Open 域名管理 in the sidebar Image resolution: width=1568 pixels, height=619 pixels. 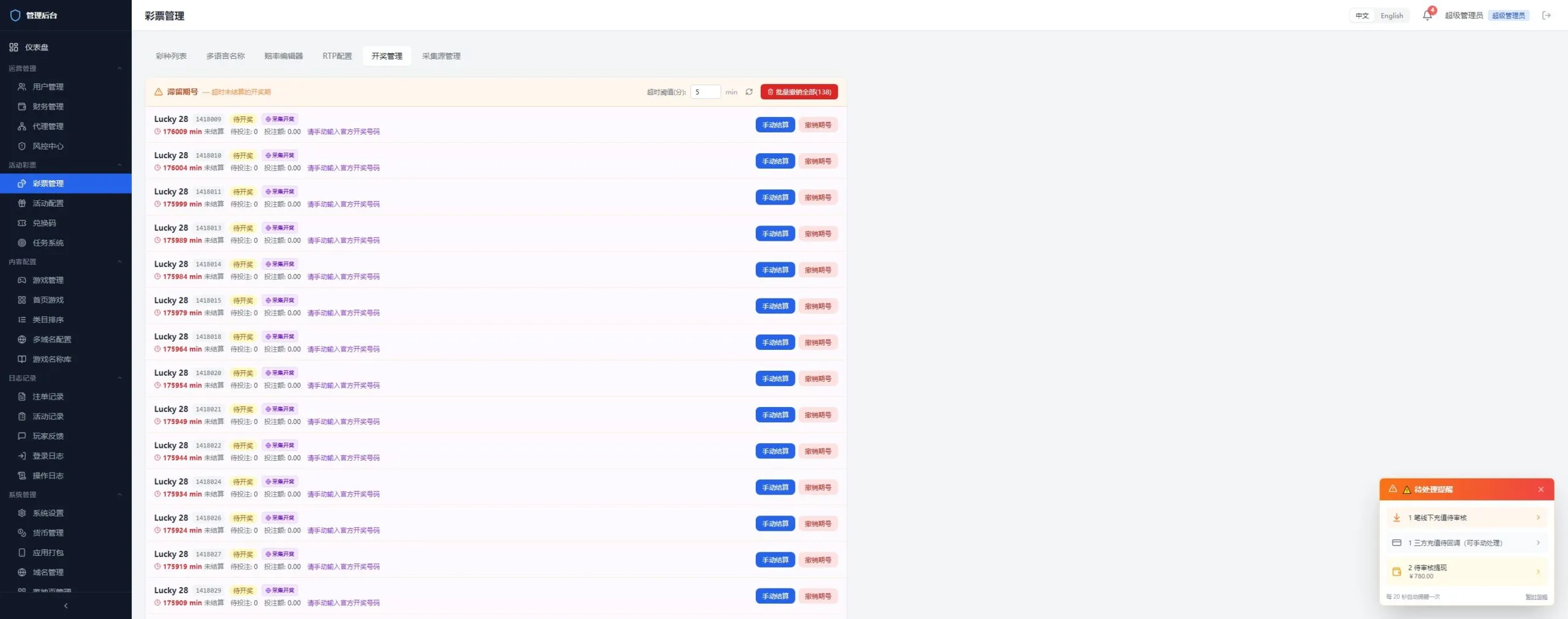66,572
